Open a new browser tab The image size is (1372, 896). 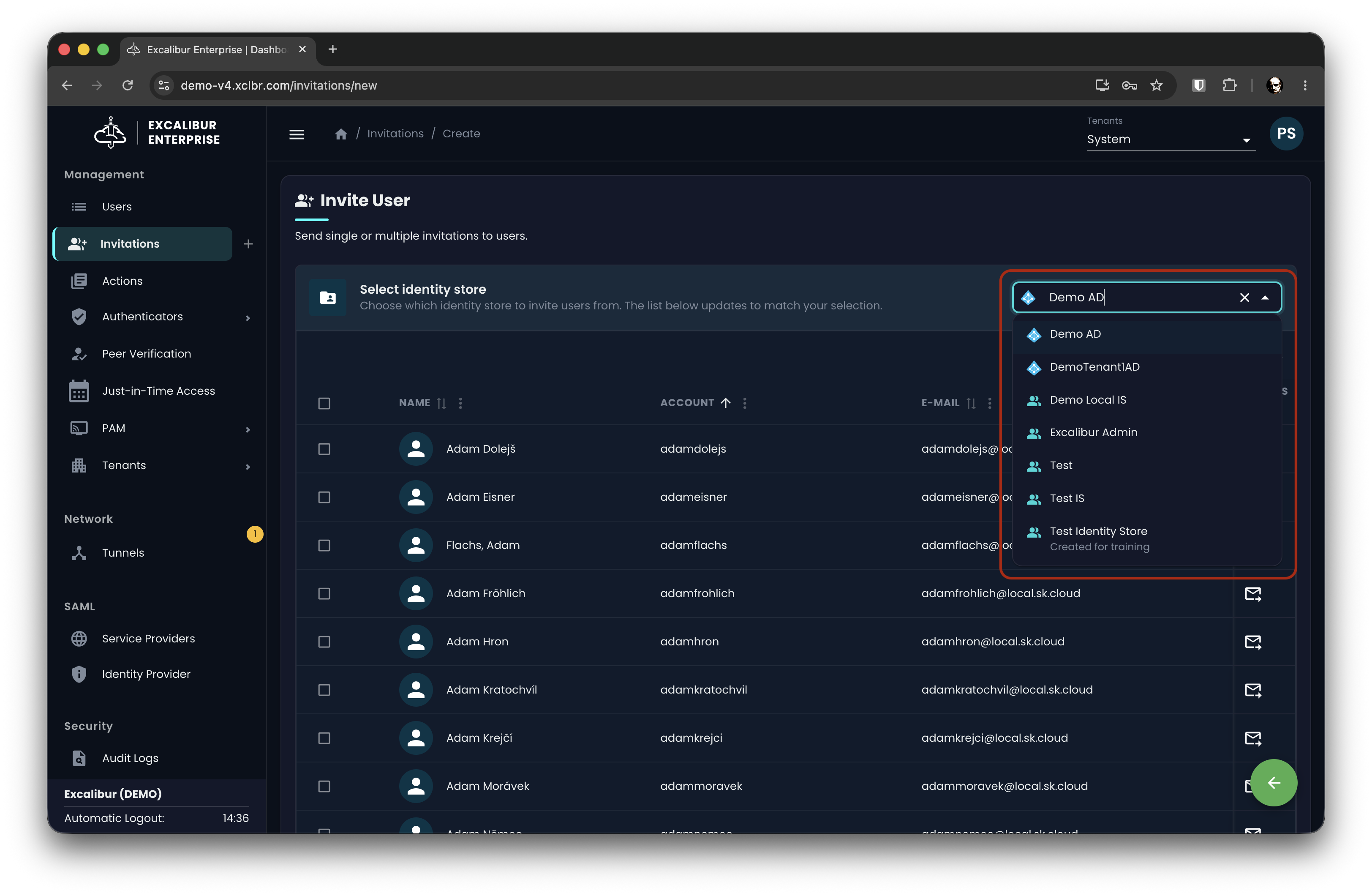pos(332,49)
